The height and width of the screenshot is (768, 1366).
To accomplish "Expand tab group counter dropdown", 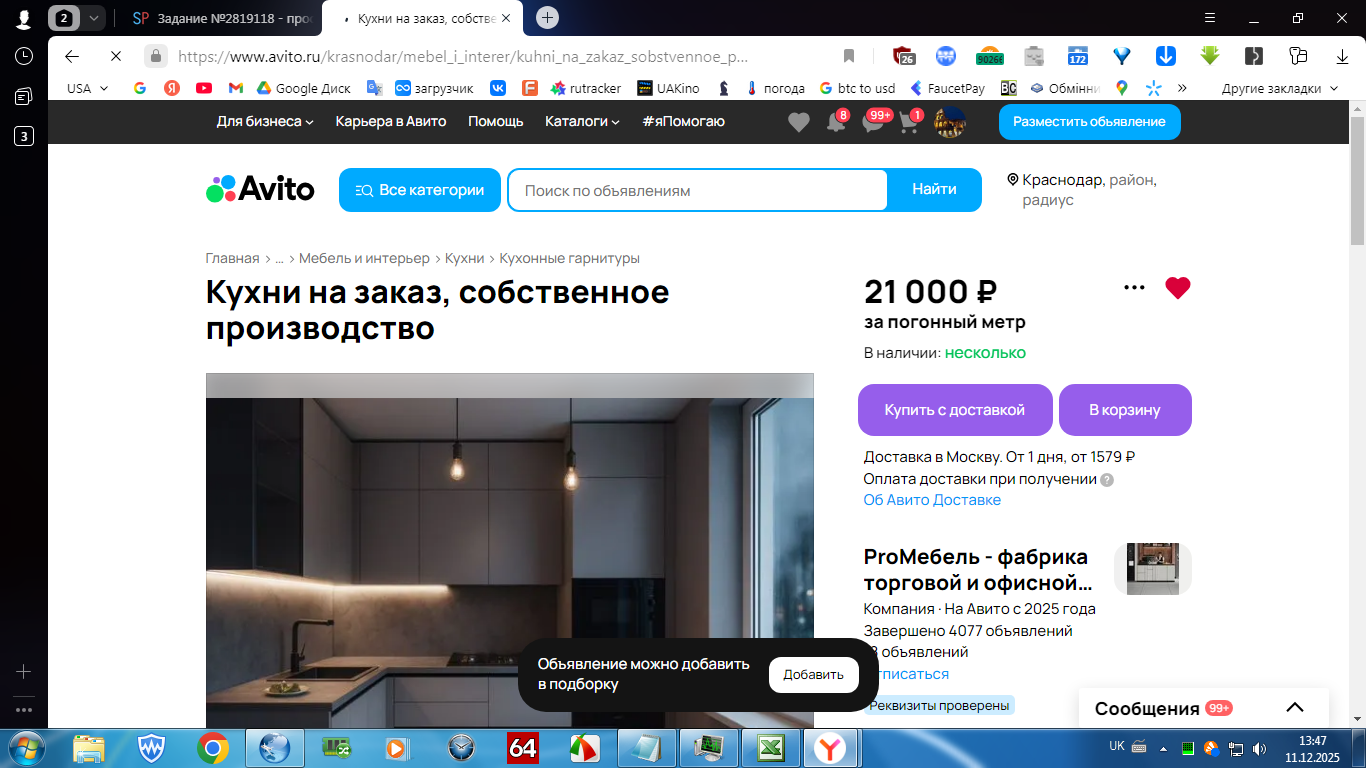I will coord(94,17).
